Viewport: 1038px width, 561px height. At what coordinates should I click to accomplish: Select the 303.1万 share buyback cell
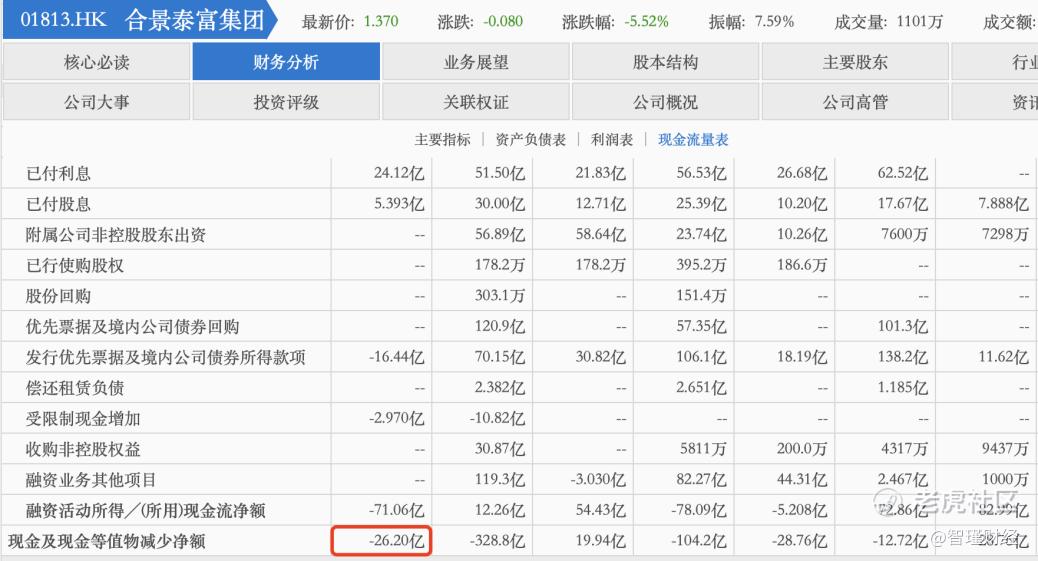point(500,295)
